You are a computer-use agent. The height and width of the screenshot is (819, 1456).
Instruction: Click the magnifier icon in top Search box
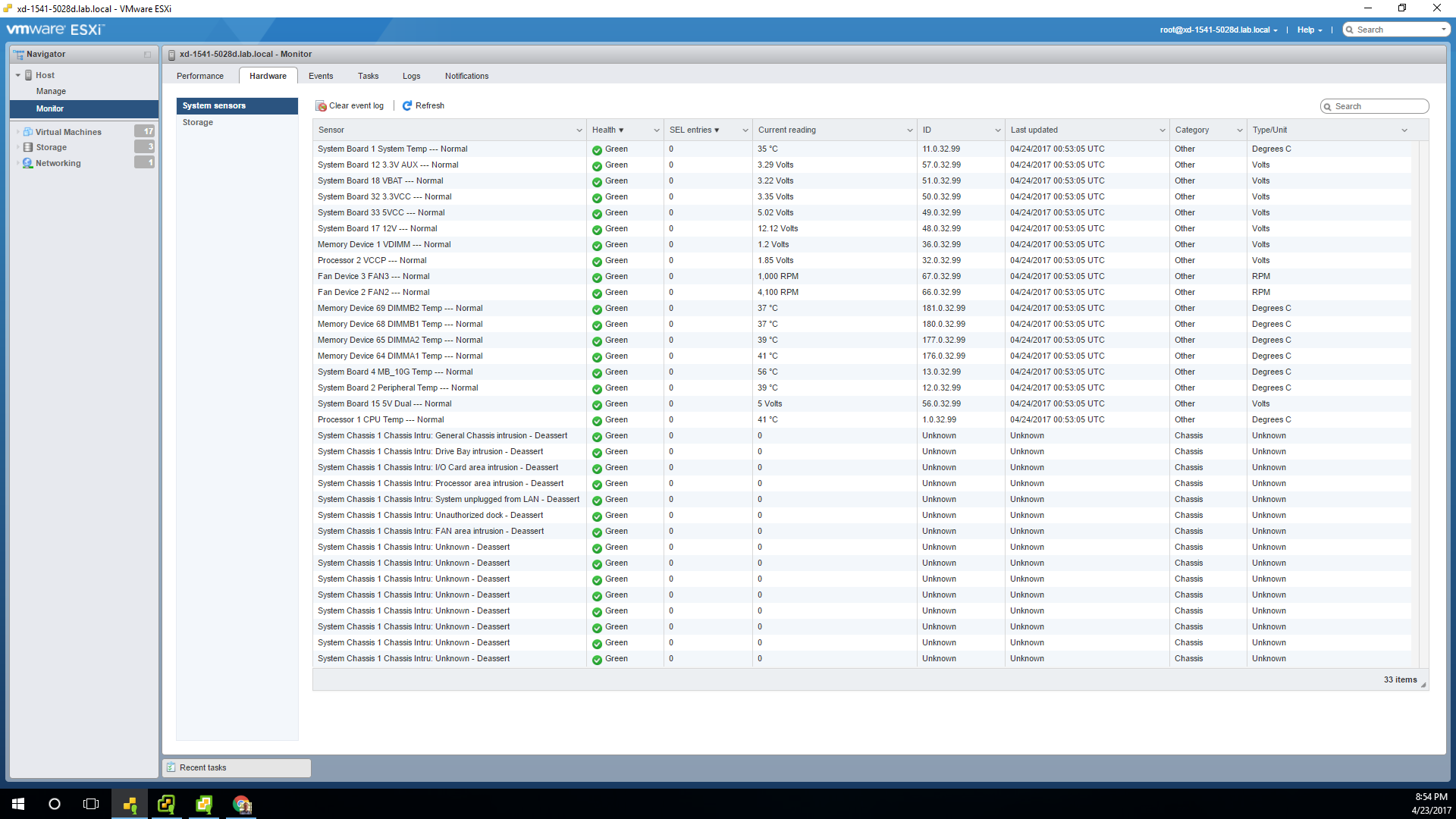tap(1350, 30)
